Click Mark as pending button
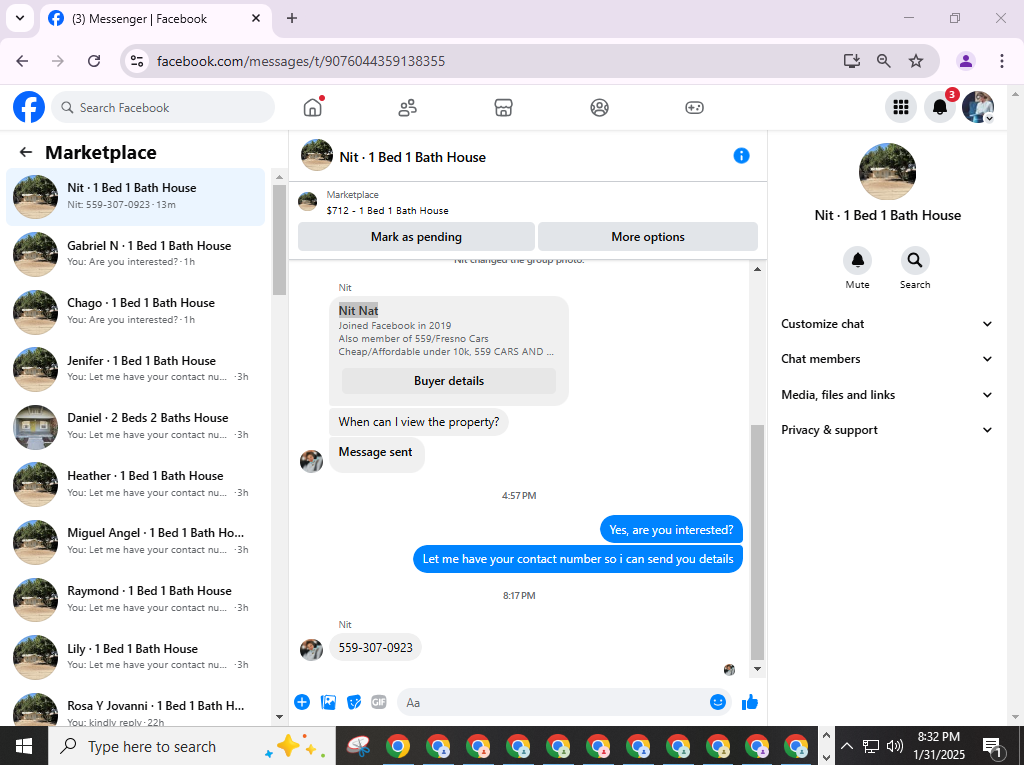 click(x=416, y=236)
